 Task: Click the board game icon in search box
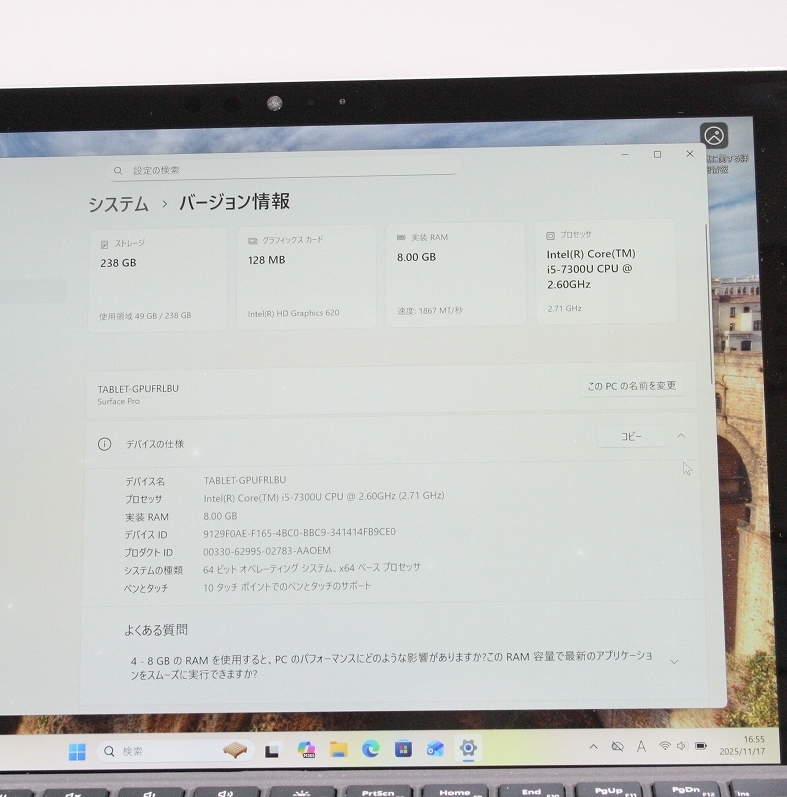click(235, 750)
